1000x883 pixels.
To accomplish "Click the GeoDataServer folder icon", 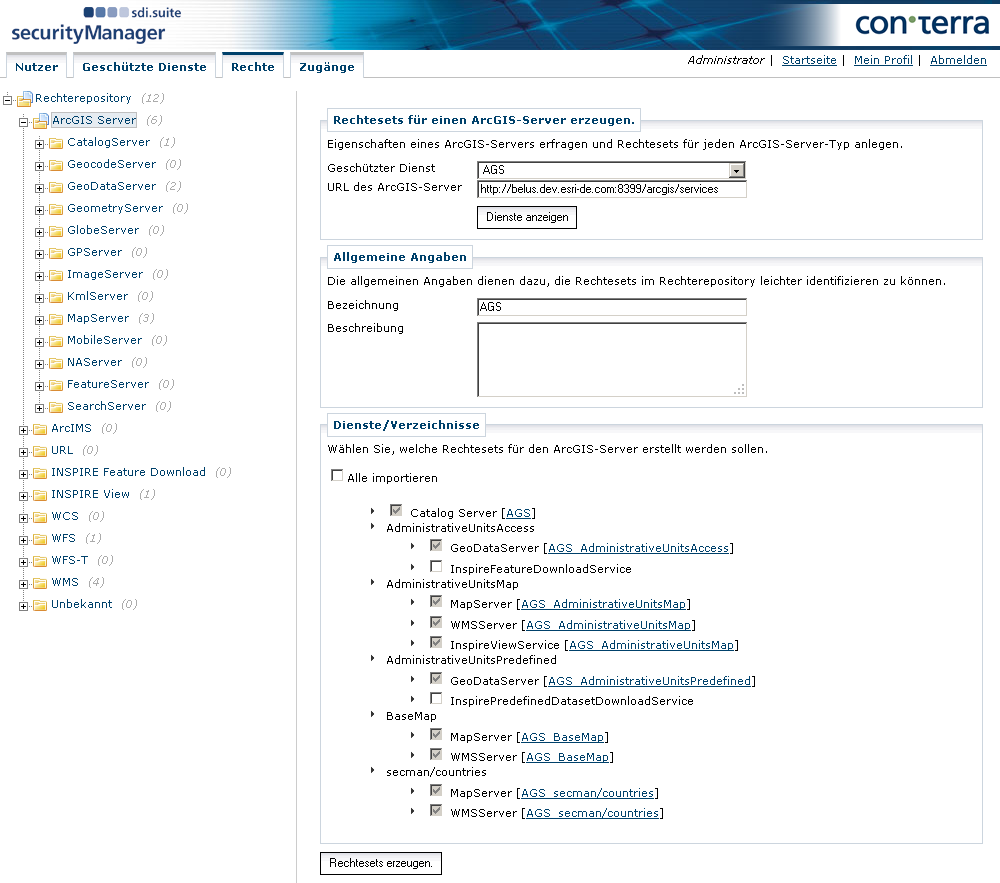I will pos(56,187).
